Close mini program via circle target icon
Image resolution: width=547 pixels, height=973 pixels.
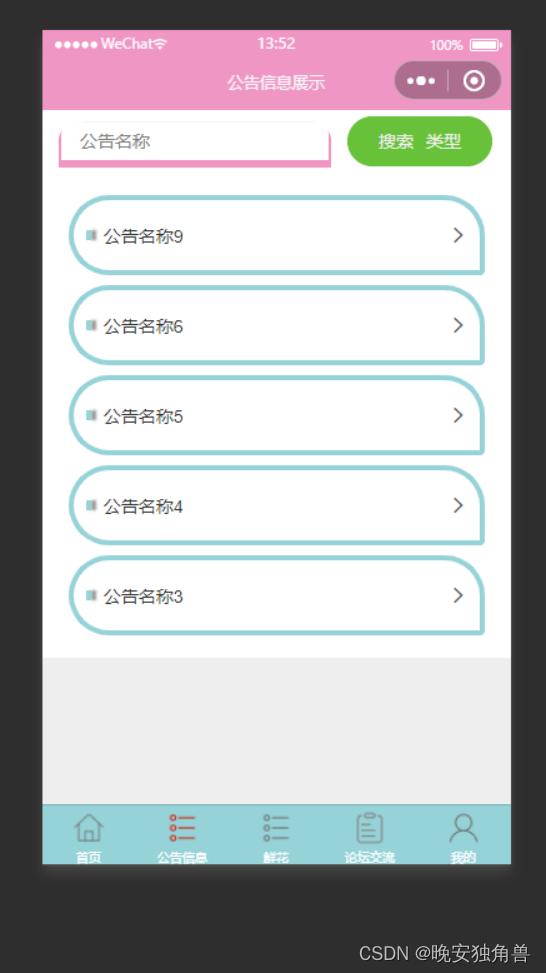[474, 81]
